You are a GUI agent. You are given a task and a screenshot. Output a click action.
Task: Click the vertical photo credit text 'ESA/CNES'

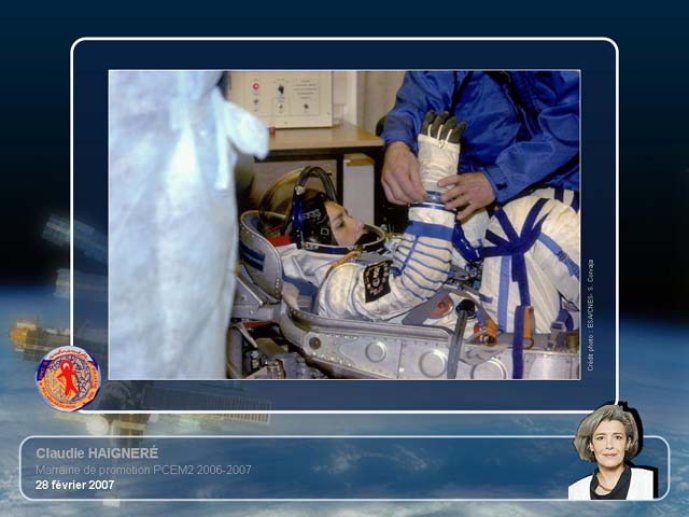point(591,310)
